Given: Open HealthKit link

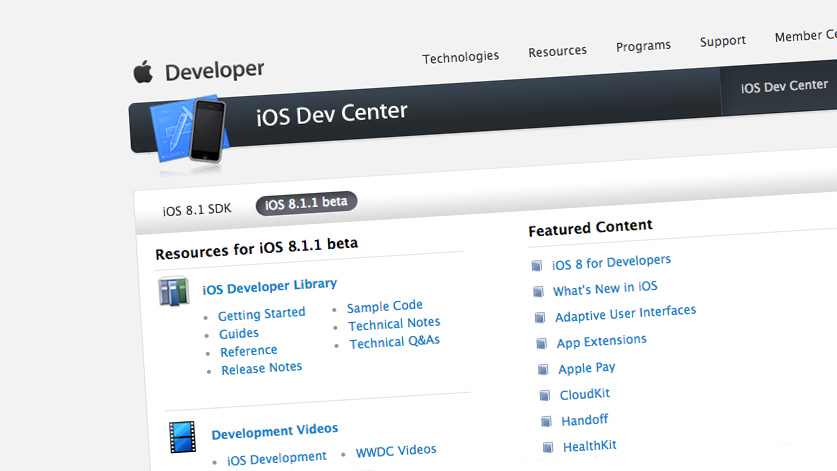Looking at the screenshot, I should (589, 446).
